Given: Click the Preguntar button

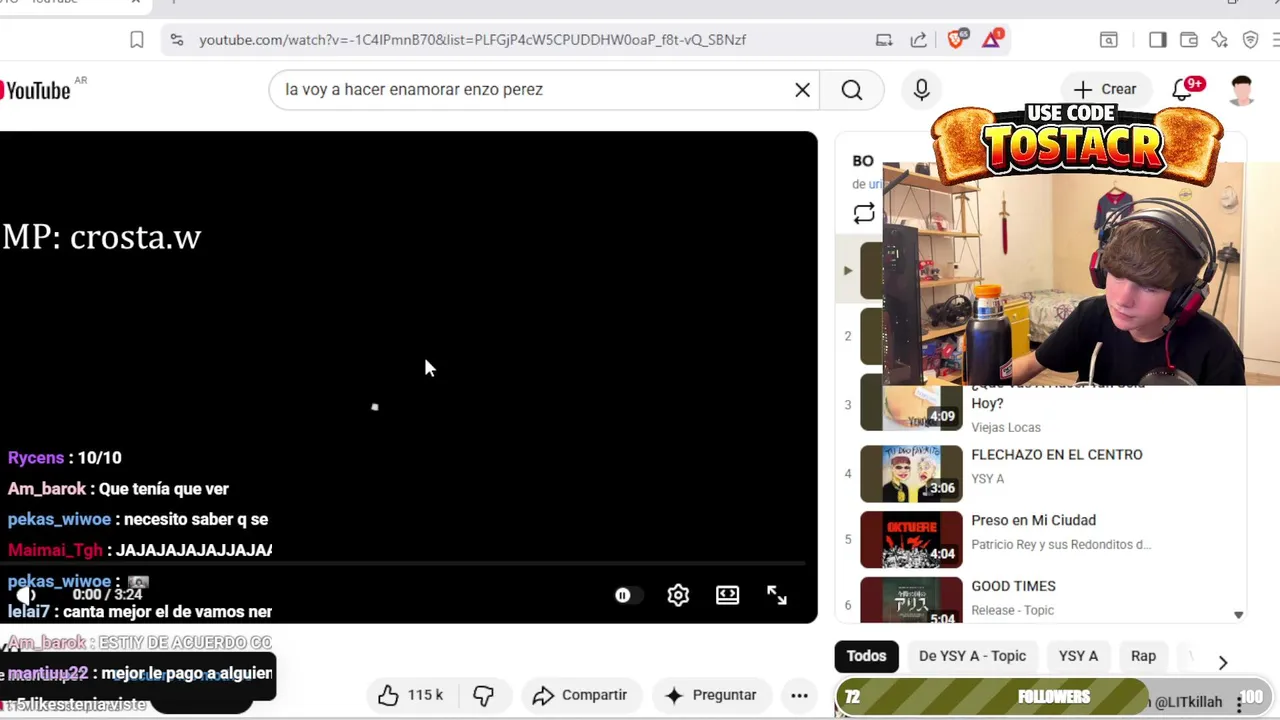Looking at the screenshot, I should point(711,695).
